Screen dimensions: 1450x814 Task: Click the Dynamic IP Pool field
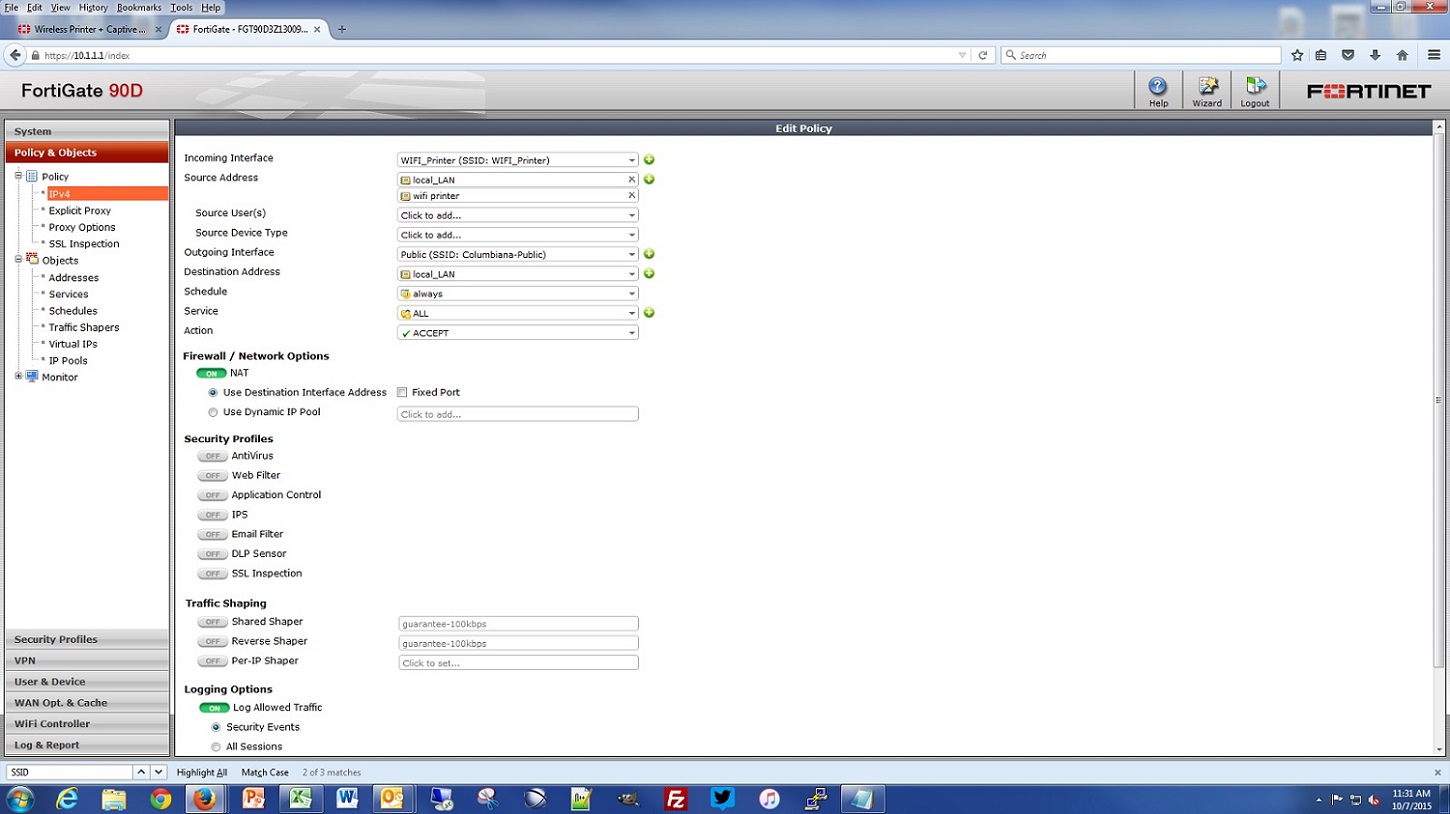click(518, 414)
